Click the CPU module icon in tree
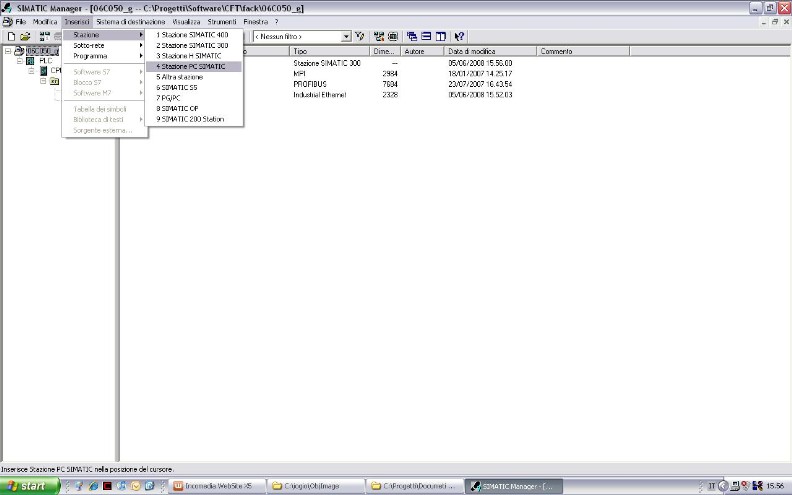Image resolution: width=792 pixels, height=495 pixels. (x=43, y=71)
